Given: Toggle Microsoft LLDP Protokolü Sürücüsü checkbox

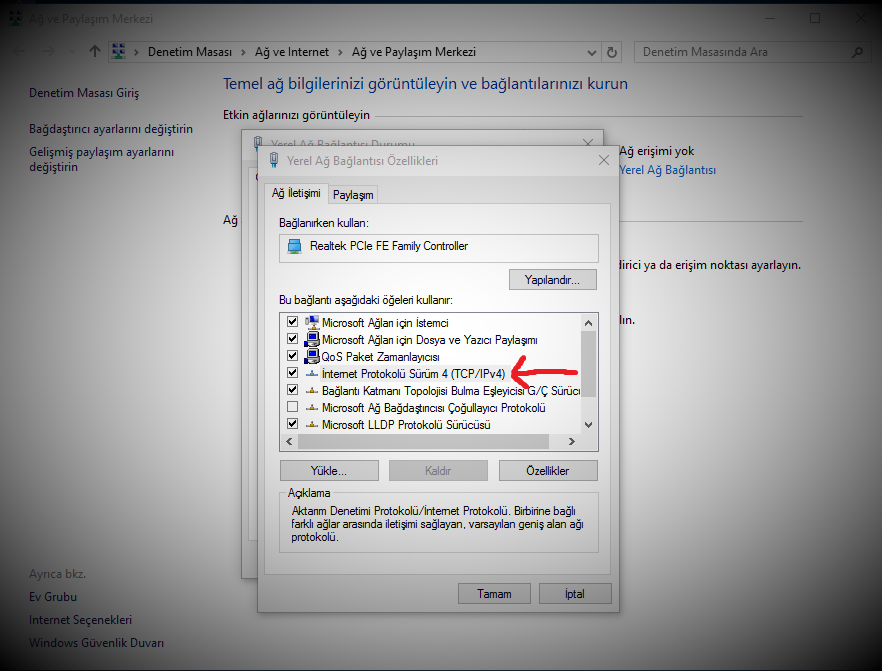Looking at the screenshot, I should tap(292, 424).
